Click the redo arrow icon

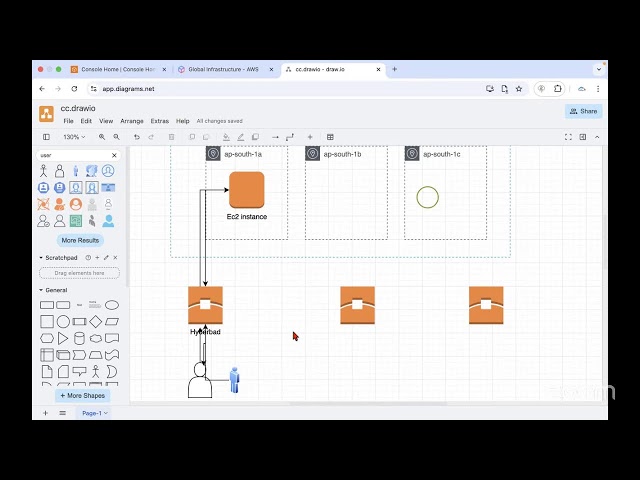click(151, 137)
